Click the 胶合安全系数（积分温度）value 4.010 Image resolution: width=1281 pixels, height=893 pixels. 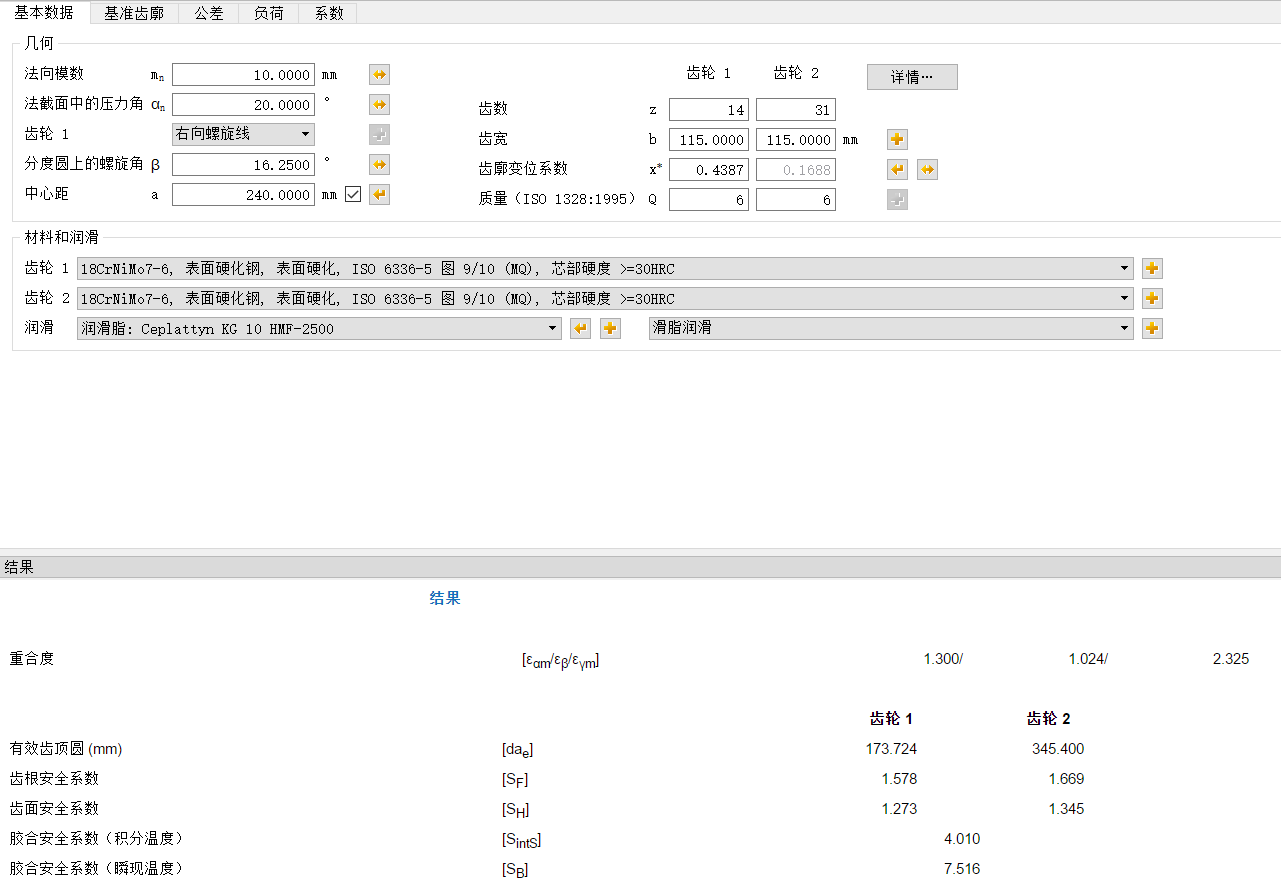coord(962,839)
